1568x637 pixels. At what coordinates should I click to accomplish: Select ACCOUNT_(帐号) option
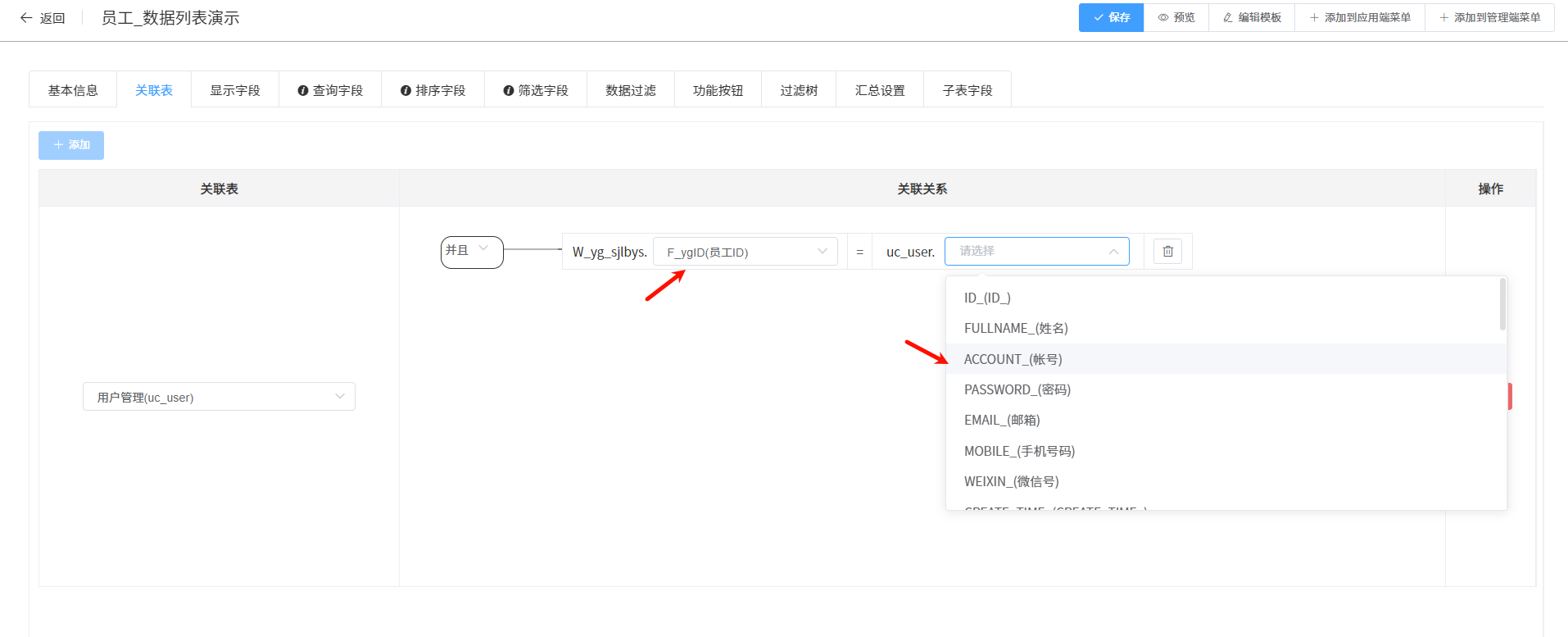coord(1226,359)
